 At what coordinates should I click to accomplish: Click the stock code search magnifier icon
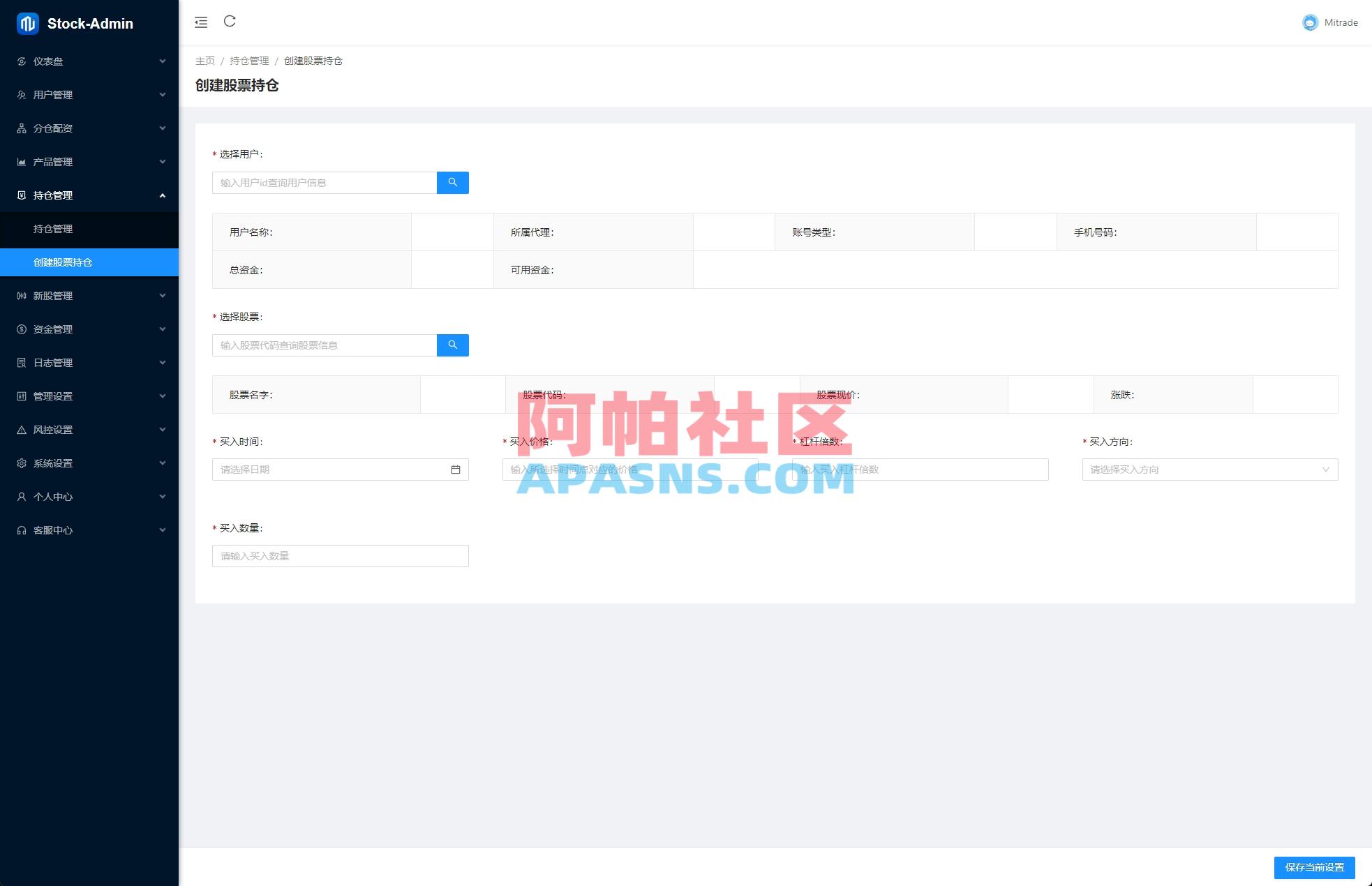click(x=452, y=345)
